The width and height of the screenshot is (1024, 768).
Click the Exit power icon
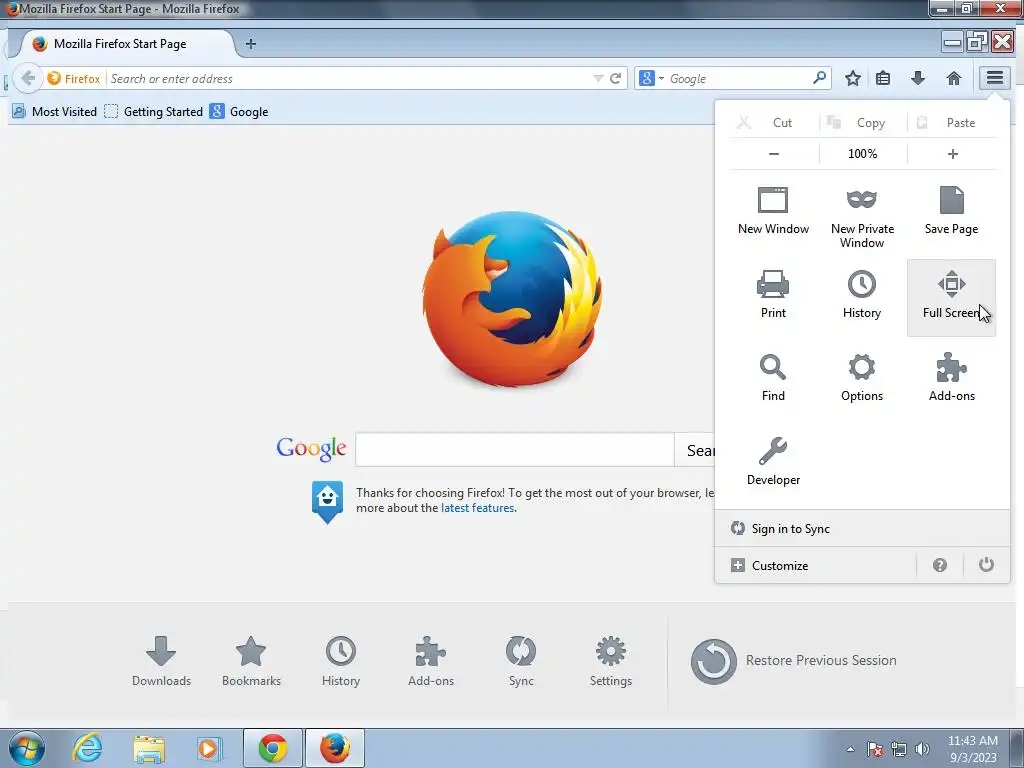(x=986, y=565)
